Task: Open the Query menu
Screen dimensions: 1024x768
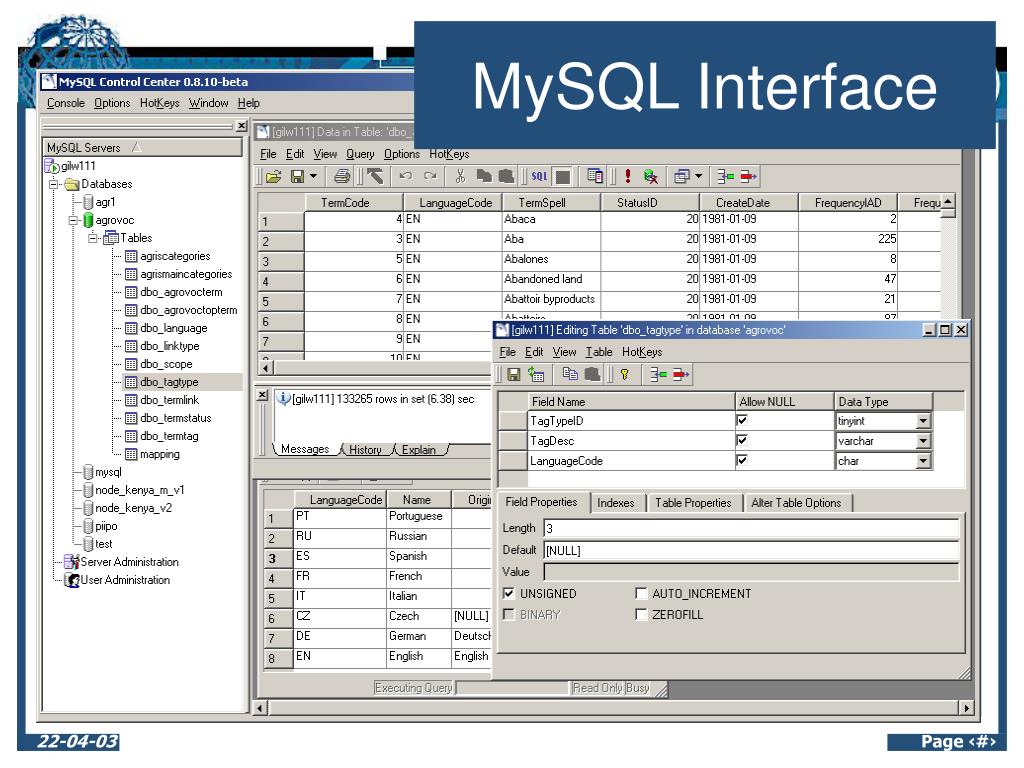Action: tap(360, 154)
